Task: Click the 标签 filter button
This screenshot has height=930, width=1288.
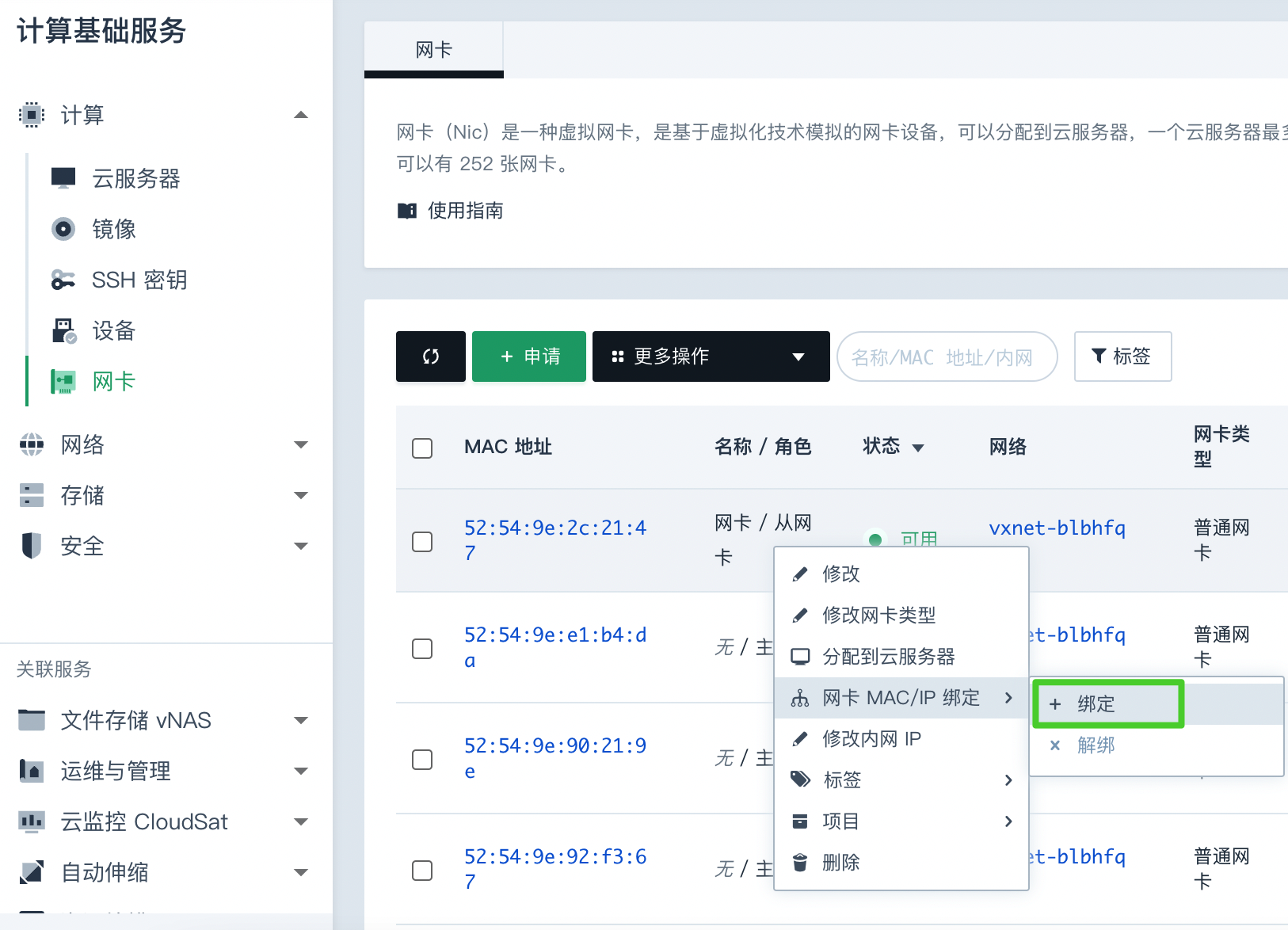Action: tap(1122, 356)
